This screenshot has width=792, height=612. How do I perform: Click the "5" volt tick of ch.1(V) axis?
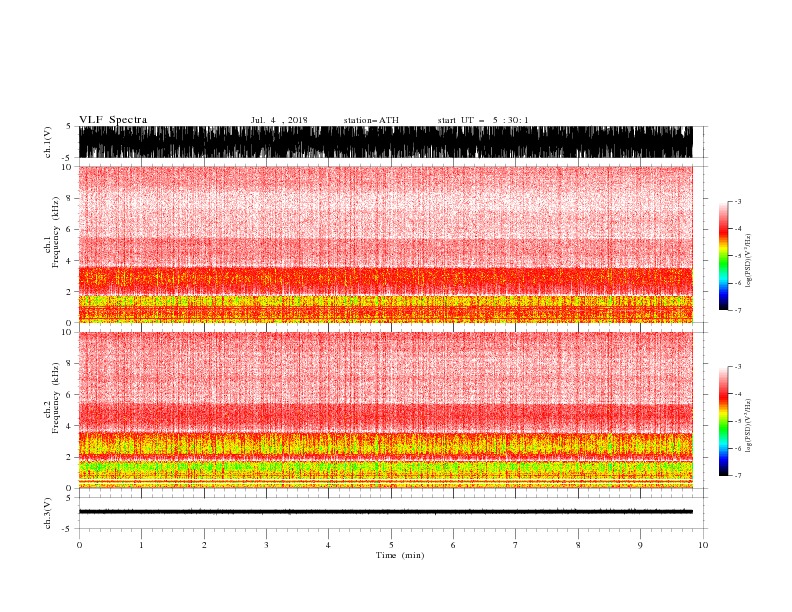[69, 126]
